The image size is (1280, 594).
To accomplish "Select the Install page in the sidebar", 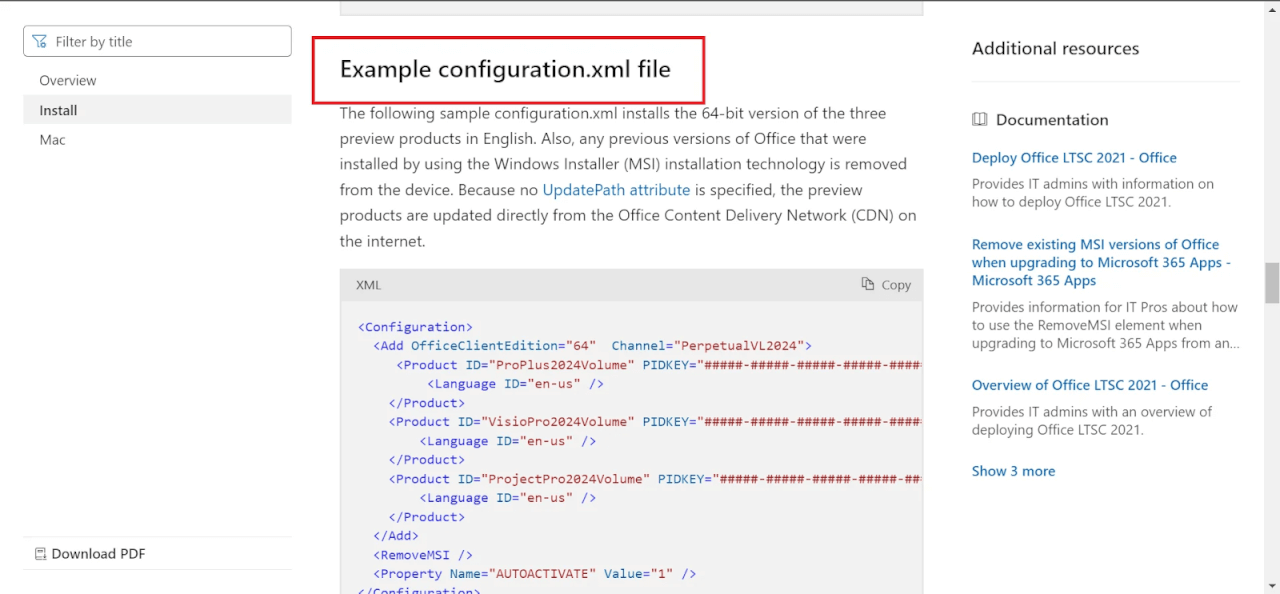I will coord(56,110).
